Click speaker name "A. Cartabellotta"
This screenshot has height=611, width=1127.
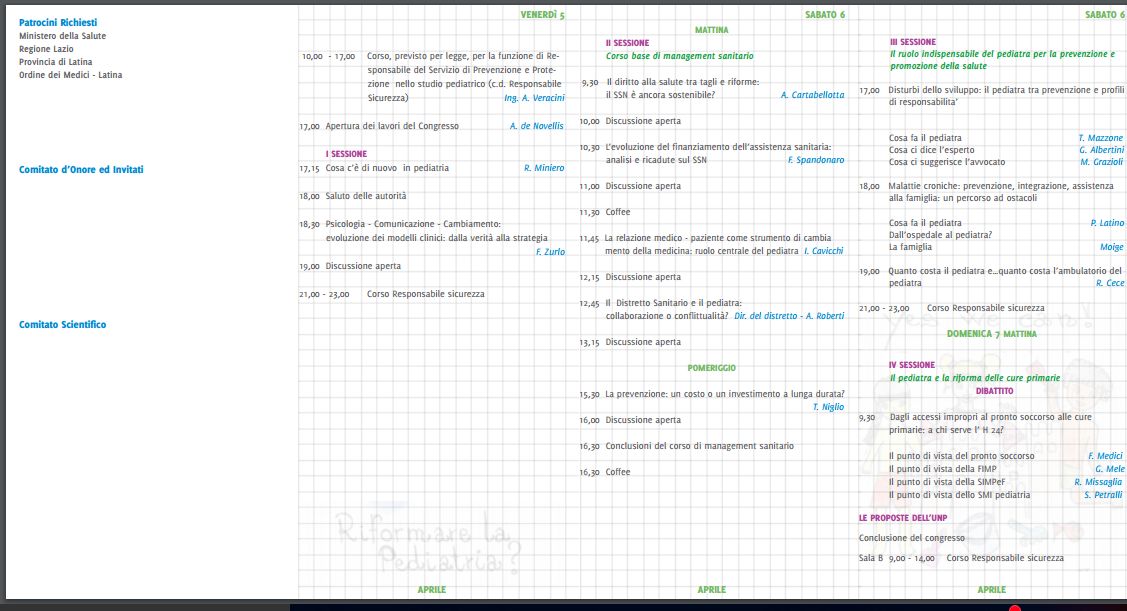point(812,95)
